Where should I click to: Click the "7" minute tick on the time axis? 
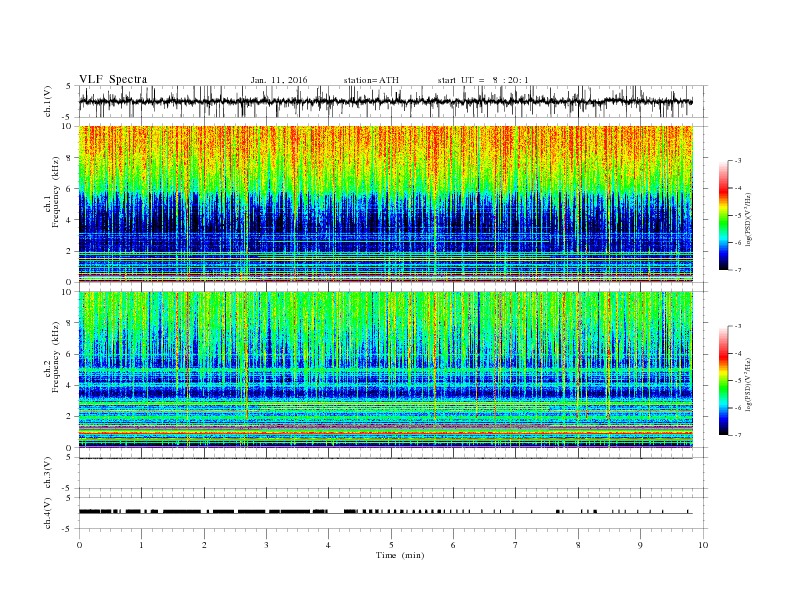(516, 545)
